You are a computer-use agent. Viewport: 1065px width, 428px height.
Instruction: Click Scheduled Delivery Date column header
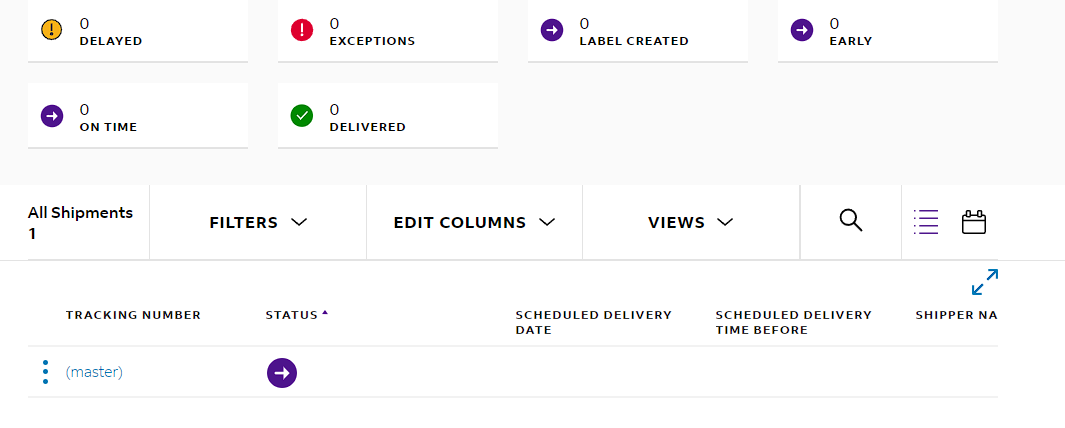coord(593,321)
